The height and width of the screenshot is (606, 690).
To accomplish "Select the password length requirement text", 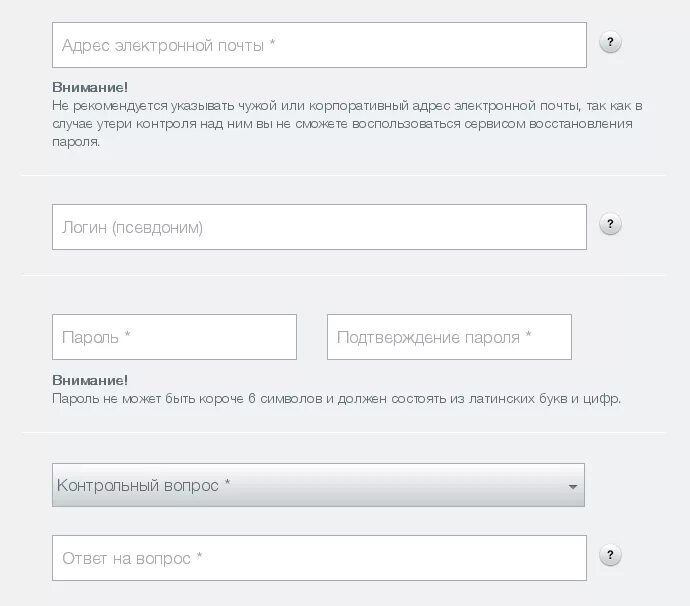I will coord(336,399).
